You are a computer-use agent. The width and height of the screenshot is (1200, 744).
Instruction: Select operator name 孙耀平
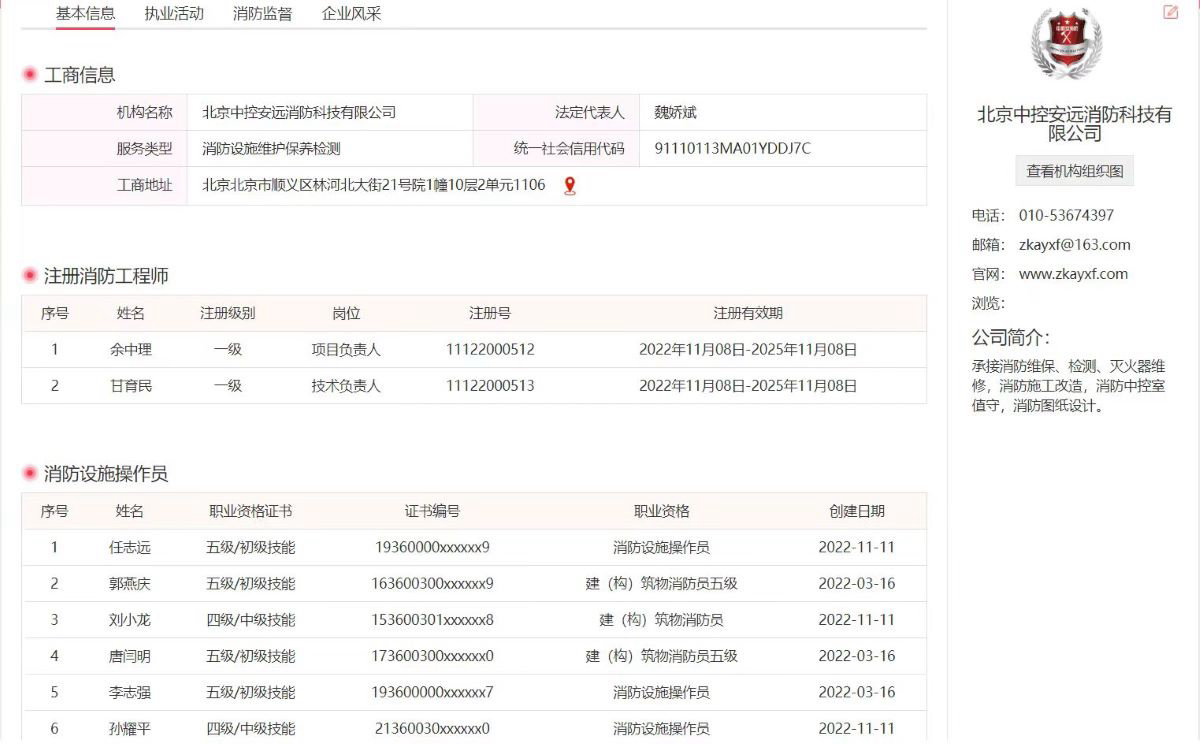[130, 728]
